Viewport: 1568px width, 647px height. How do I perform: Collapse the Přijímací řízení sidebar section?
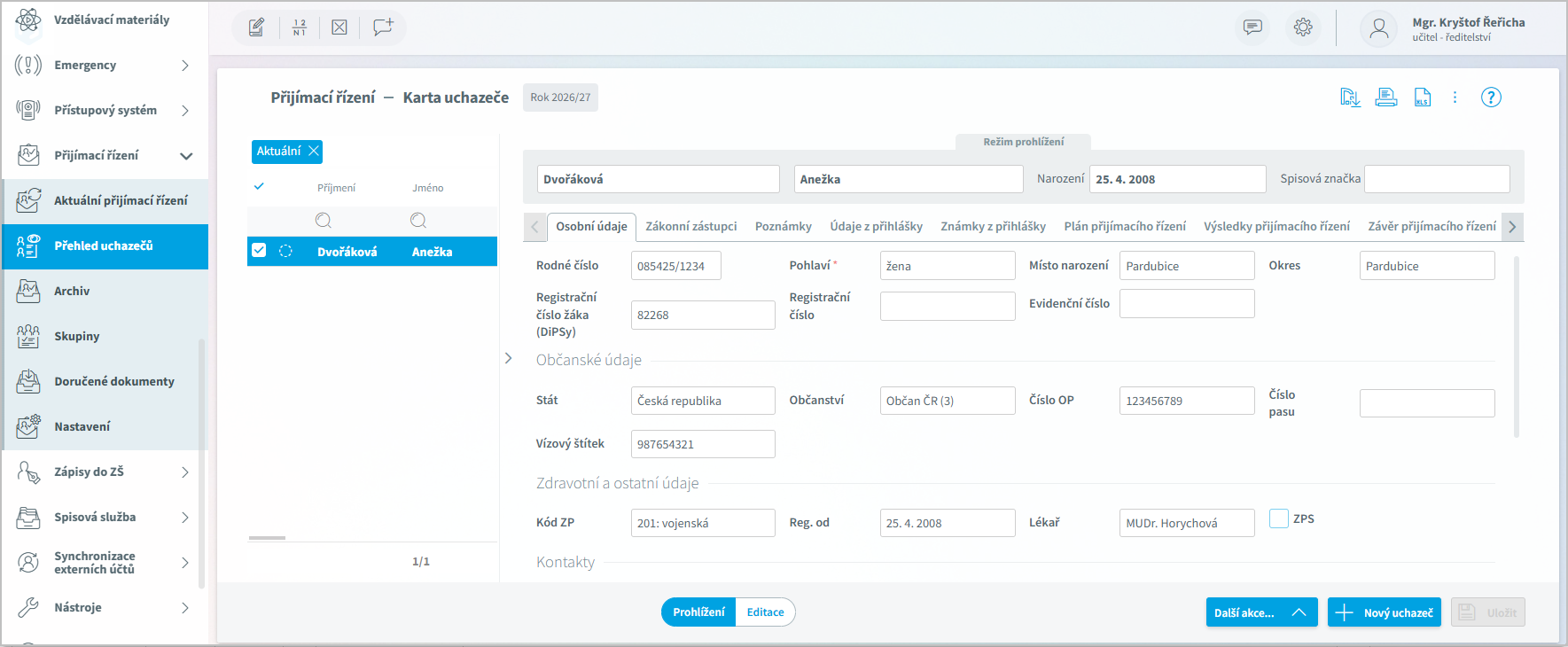point(185,156)
